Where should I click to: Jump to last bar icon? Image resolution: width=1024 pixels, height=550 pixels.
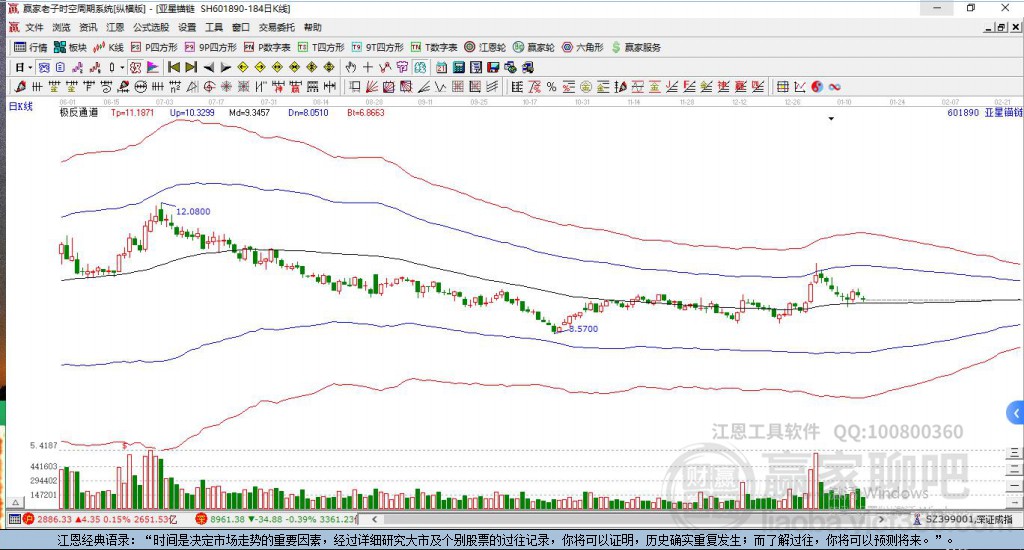point(191,67)
